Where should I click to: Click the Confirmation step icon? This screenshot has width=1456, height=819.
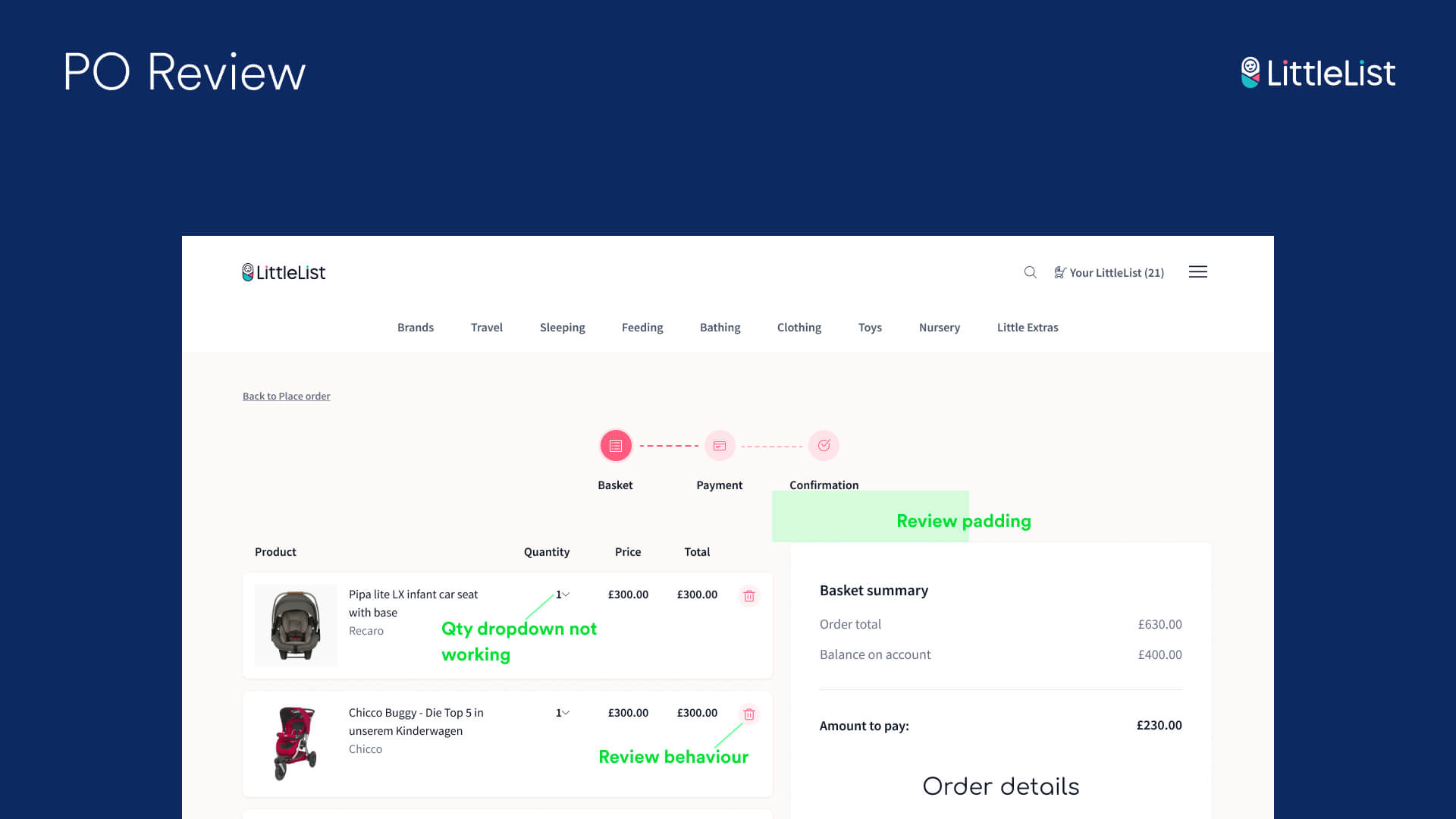click(824, 446)
